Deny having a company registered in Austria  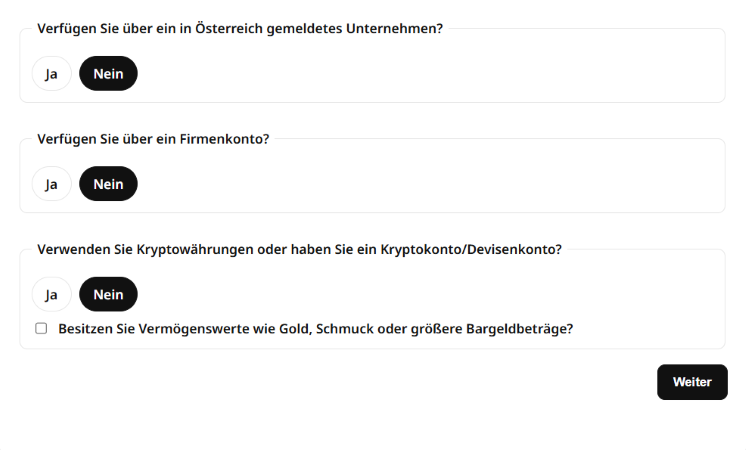(x=108, y=74)
